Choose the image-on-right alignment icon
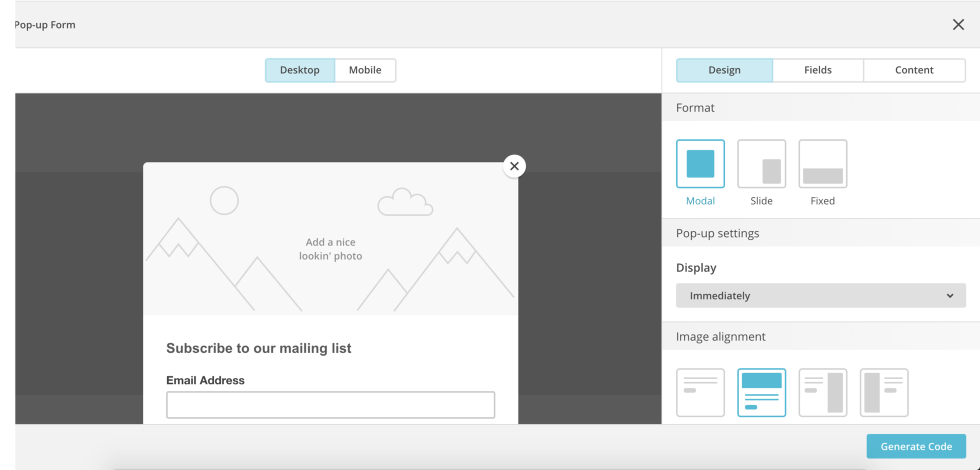980x470 pixels. (x=822, y=392)
